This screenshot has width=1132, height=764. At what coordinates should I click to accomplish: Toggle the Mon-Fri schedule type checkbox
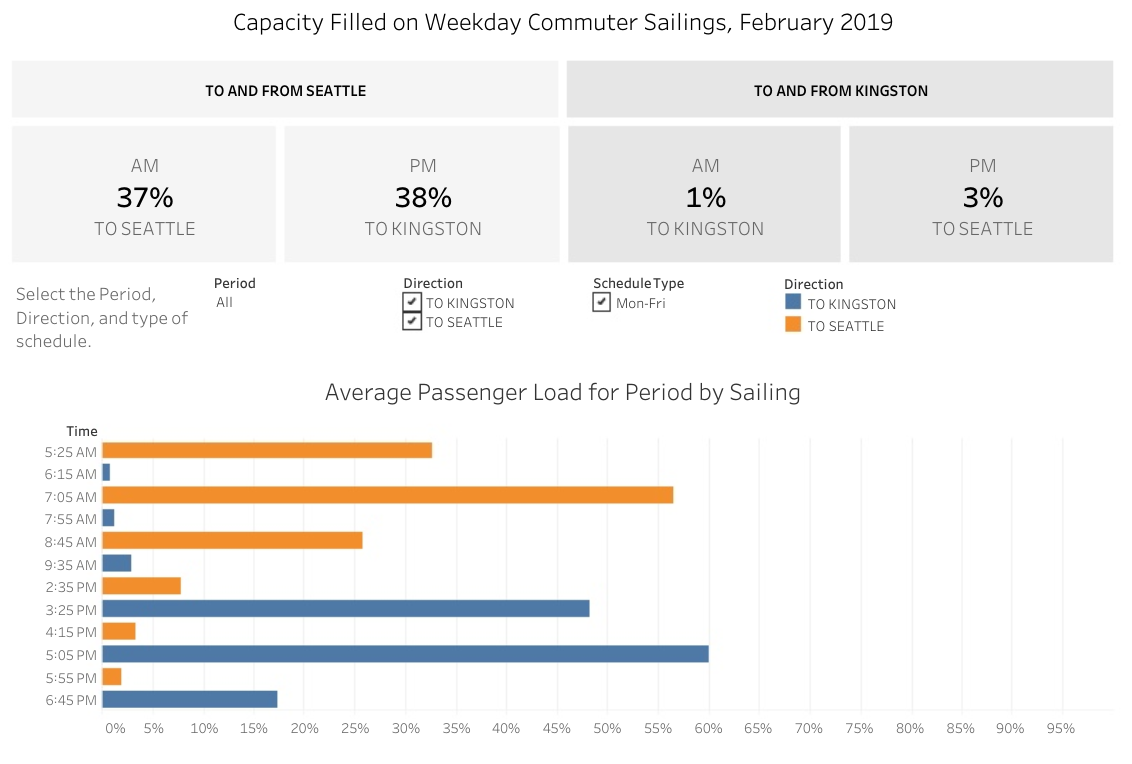coord(602,301)
